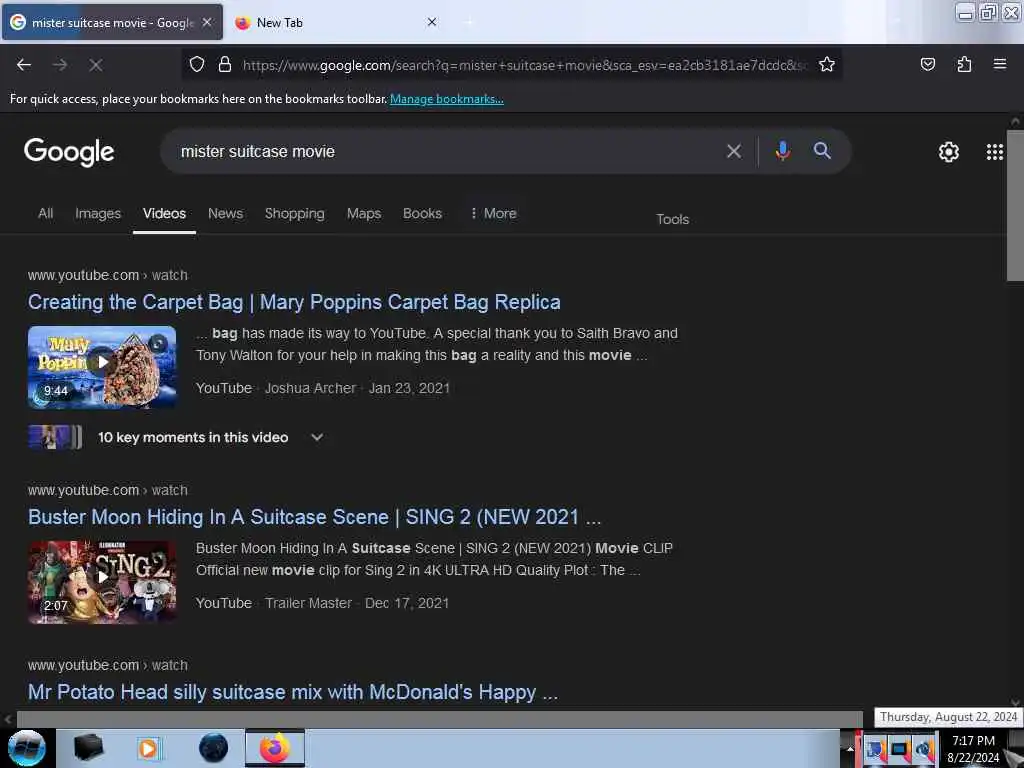The height and width of the screenshot is (768, 1024).
Task: Open Mr Potato Head silly suitcase link
Action: [293, 692]
